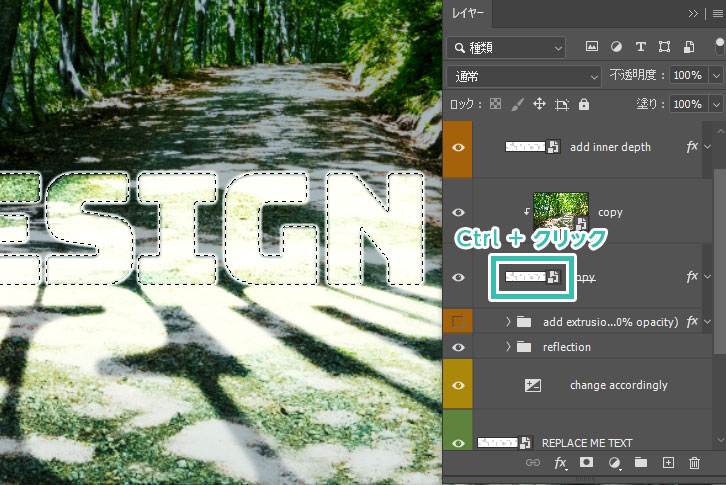This screenshot has width=726, height=485.
Task: Expand the 'reflection' layer group
Action: 508,347
